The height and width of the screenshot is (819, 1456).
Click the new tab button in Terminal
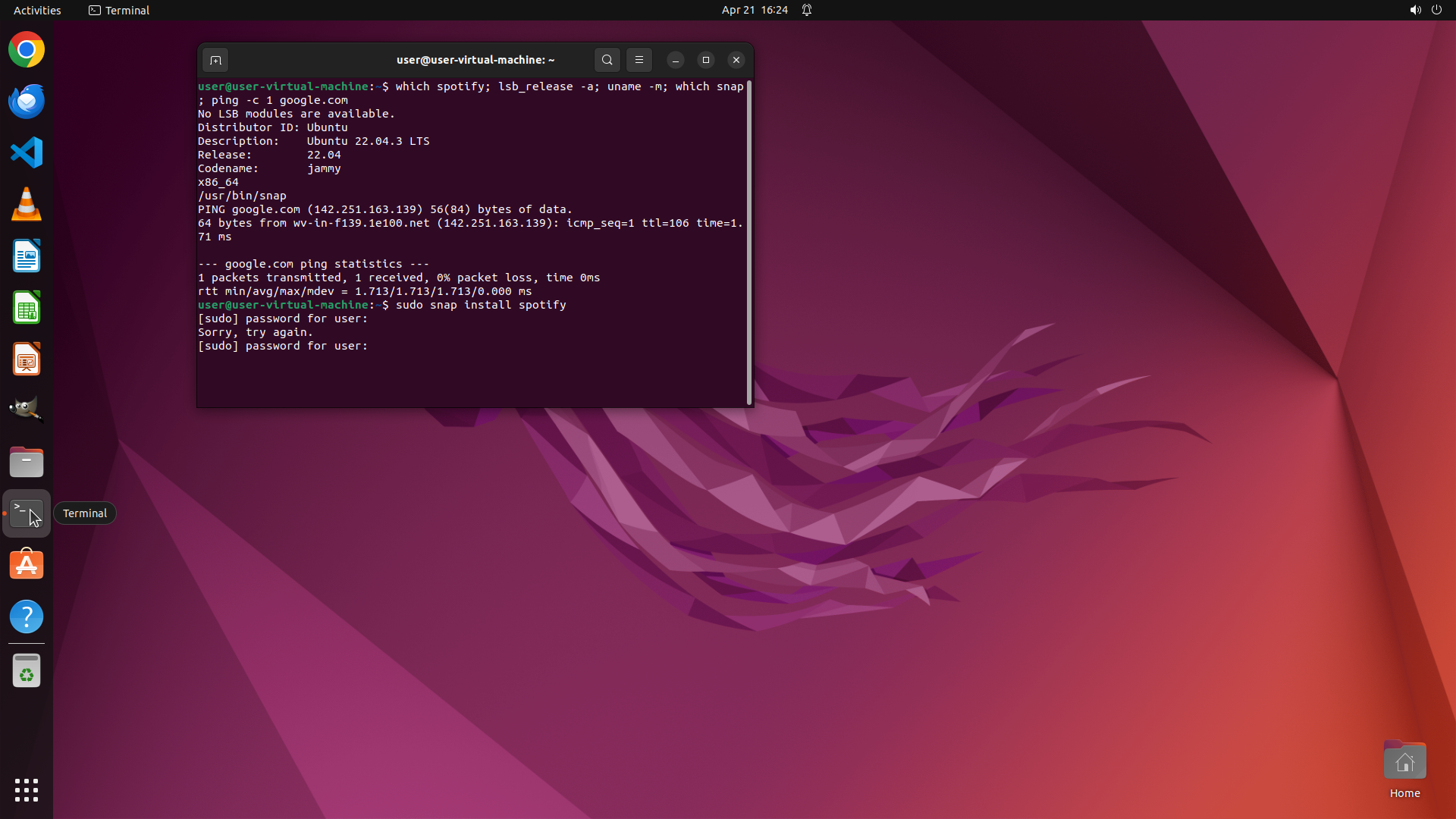click(215, 60)
